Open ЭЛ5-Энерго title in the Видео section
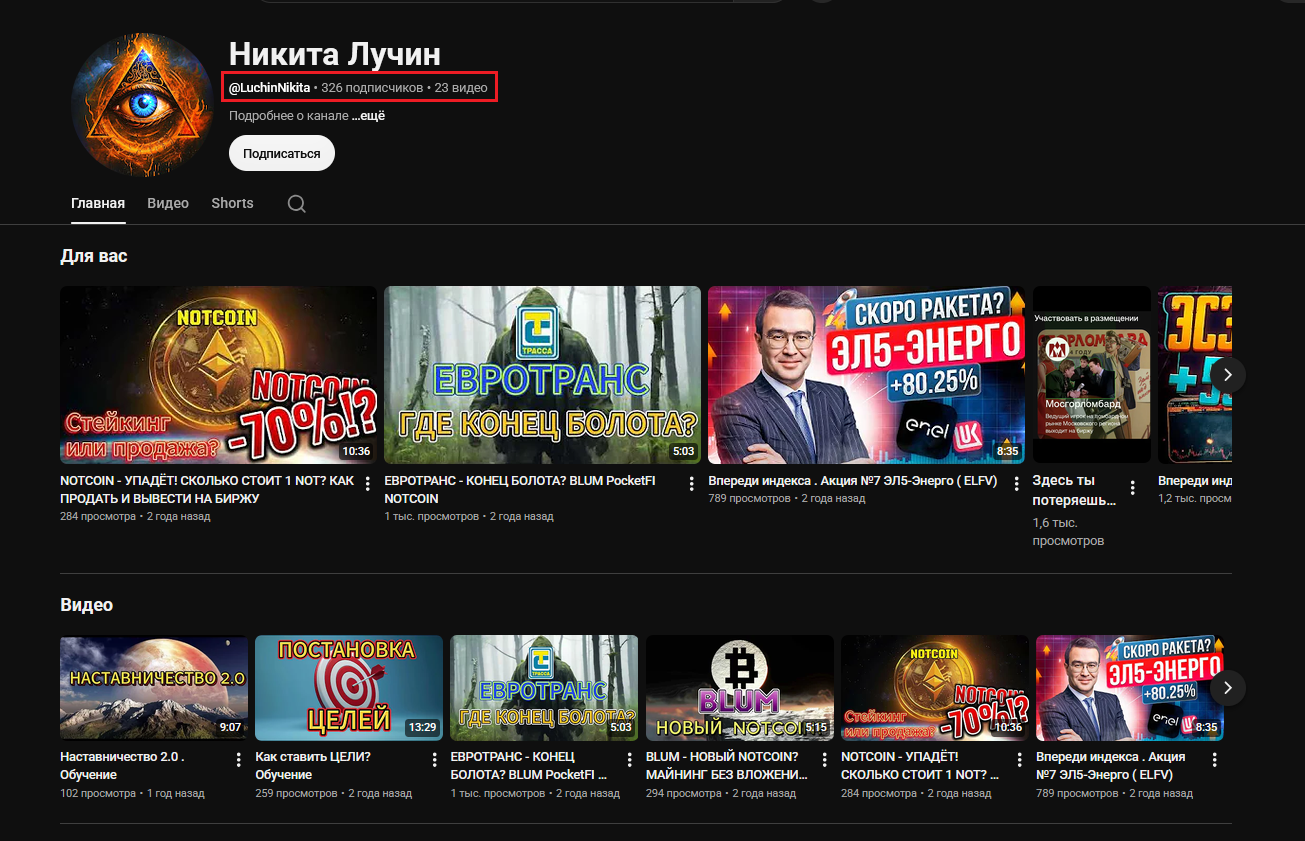This screenshot has height=841, width=1305. click(1111, 766)
